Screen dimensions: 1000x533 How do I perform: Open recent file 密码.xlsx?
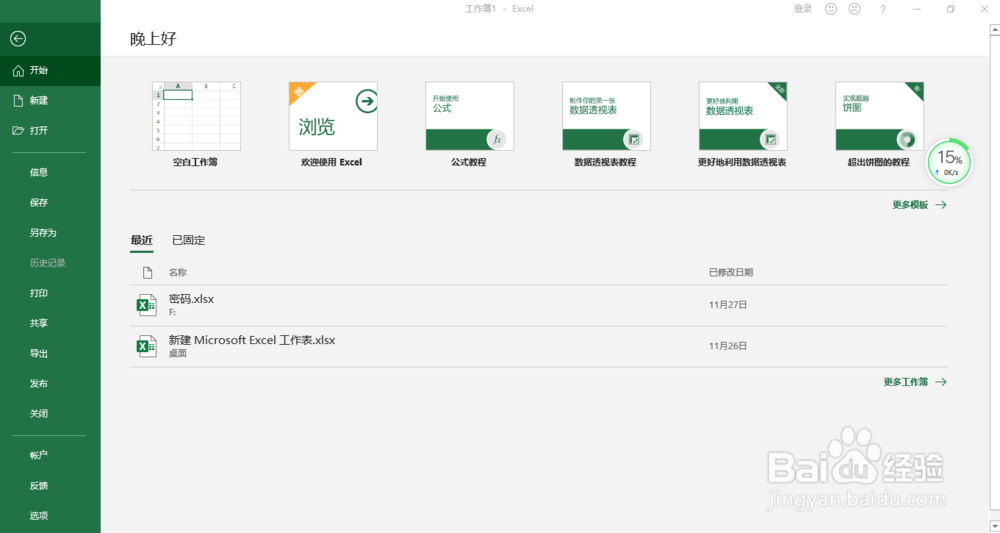(x=538, y=305)
